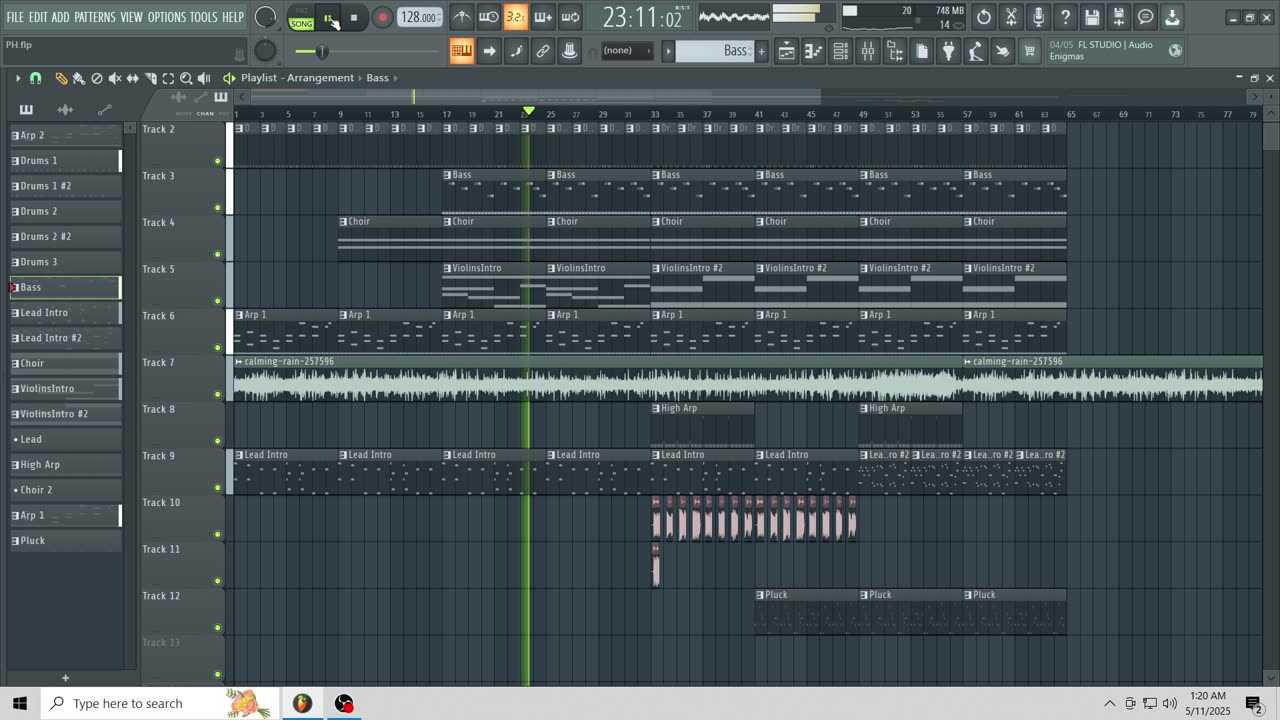Select the Paint brush tool

78,78
